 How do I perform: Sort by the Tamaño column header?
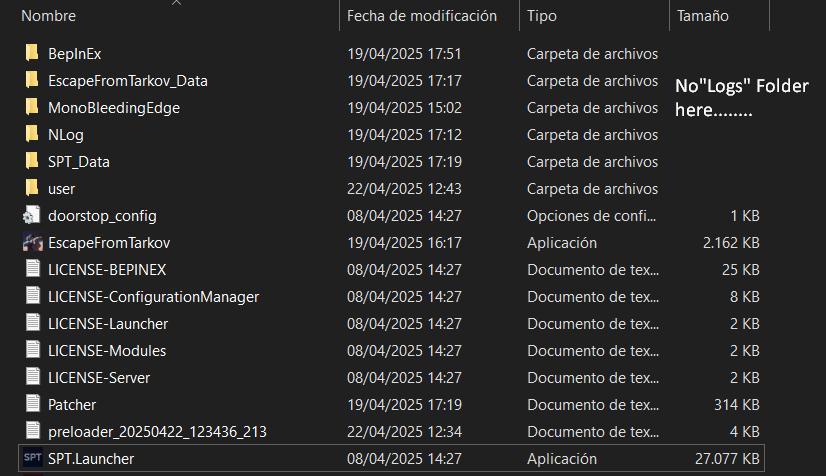click(703, 16)
